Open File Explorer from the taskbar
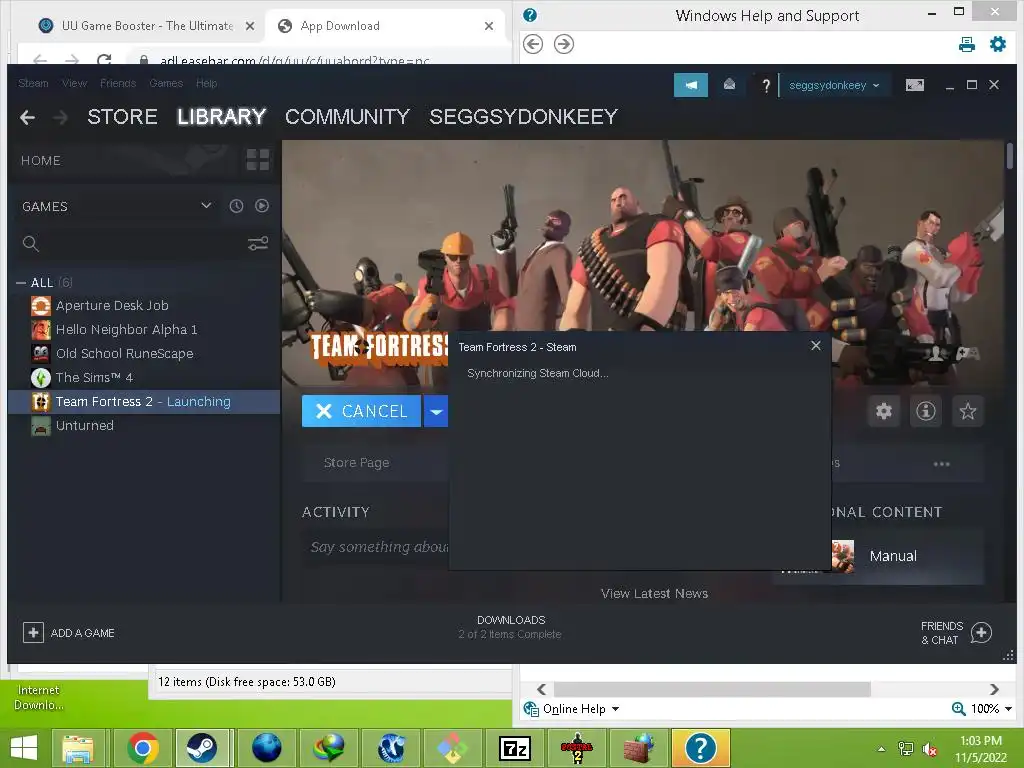 (x=78, y=748)
